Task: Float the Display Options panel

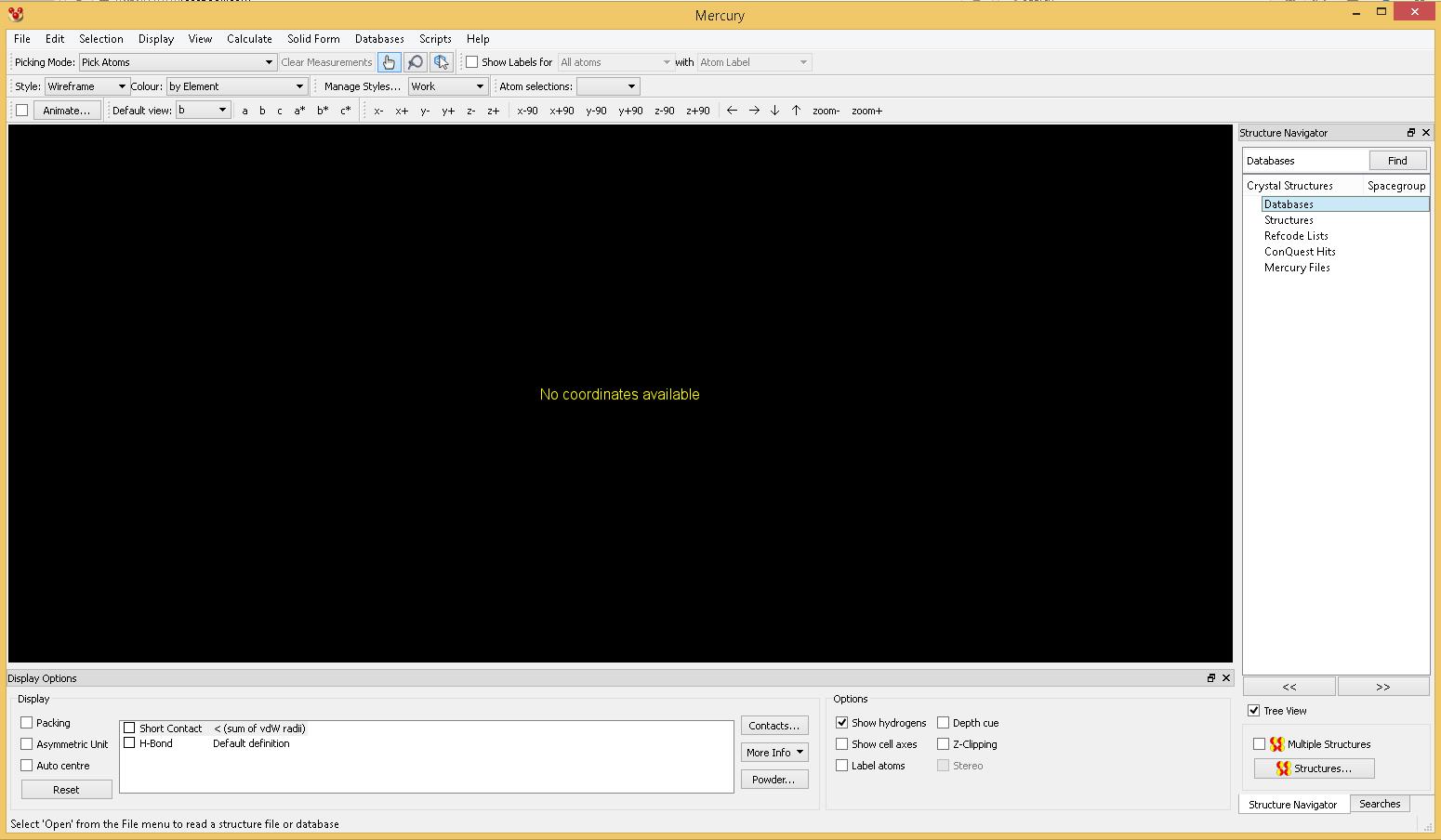Action: coord(1210,678)
